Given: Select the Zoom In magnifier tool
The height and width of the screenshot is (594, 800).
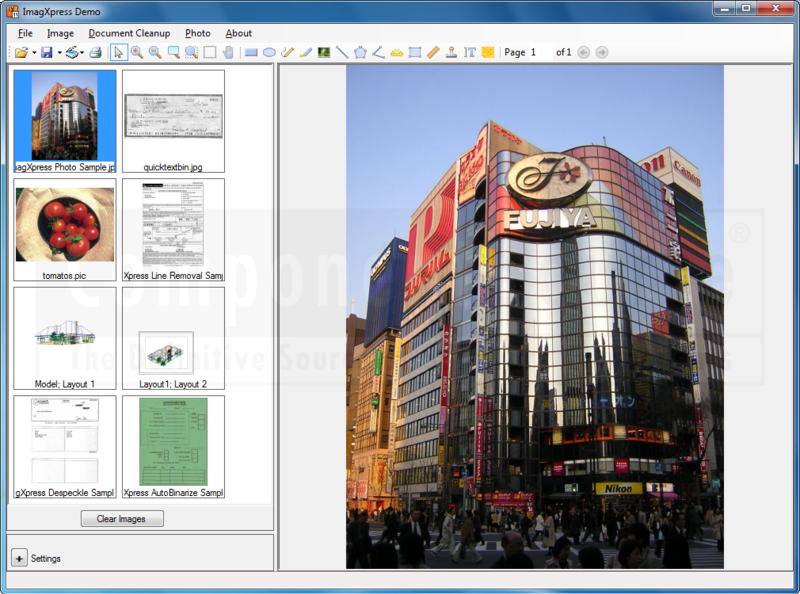Looking at the screenshot, I should click(137, 52).
